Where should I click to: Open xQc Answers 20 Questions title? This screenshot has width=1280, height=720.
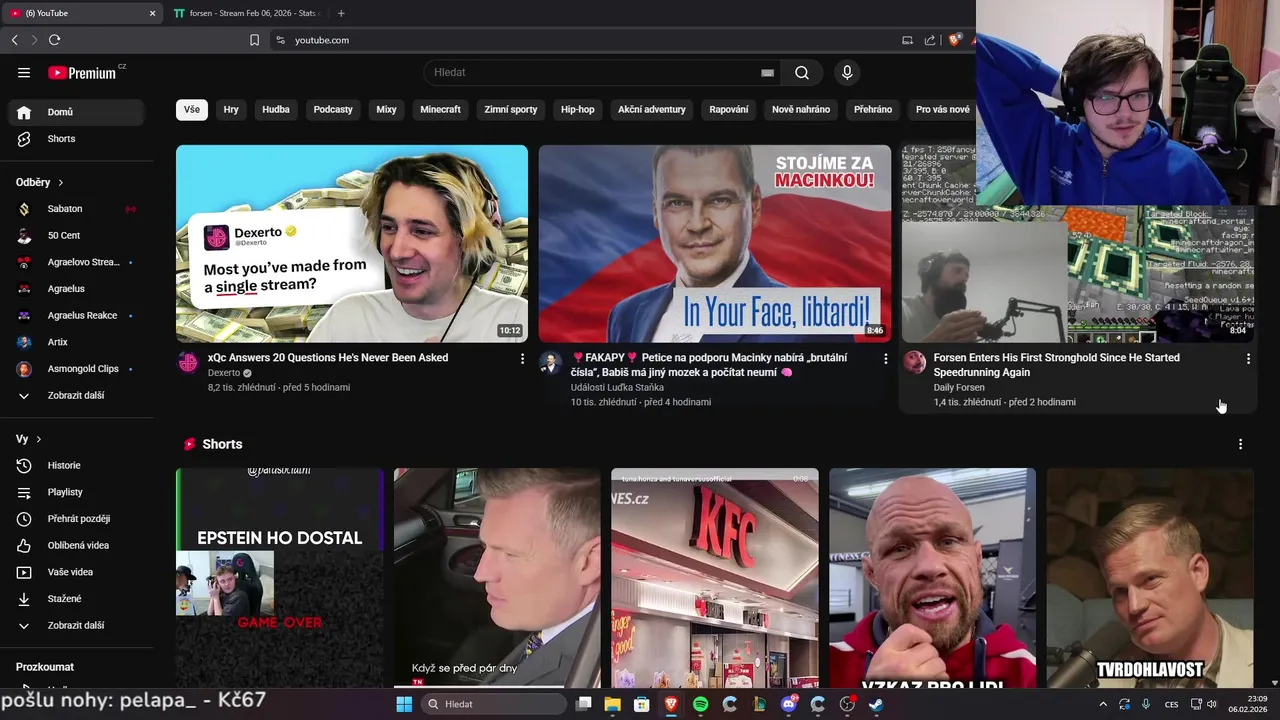328,358
